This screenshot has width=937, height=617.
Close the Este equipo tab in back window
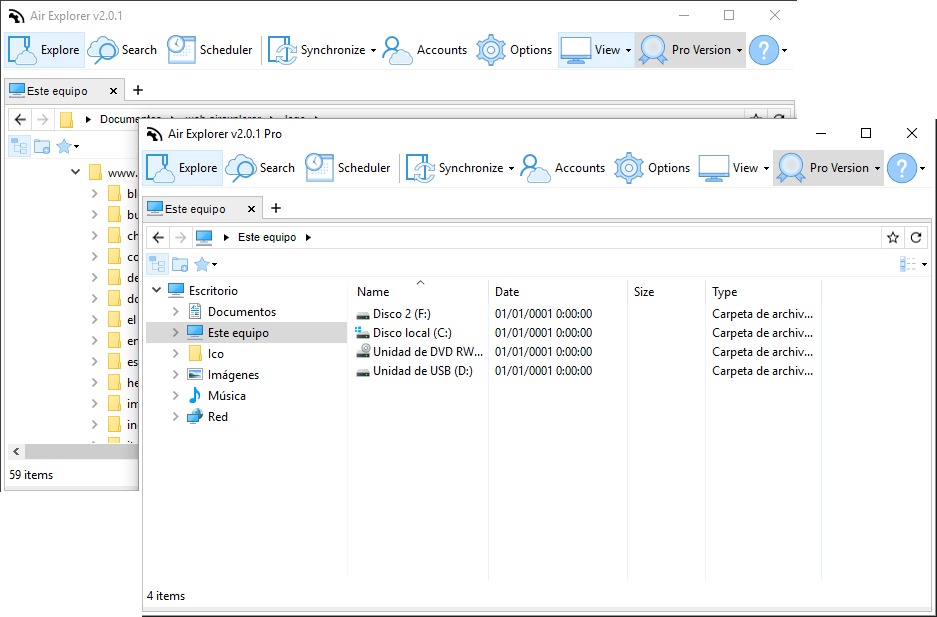click(x=114, y=91)
